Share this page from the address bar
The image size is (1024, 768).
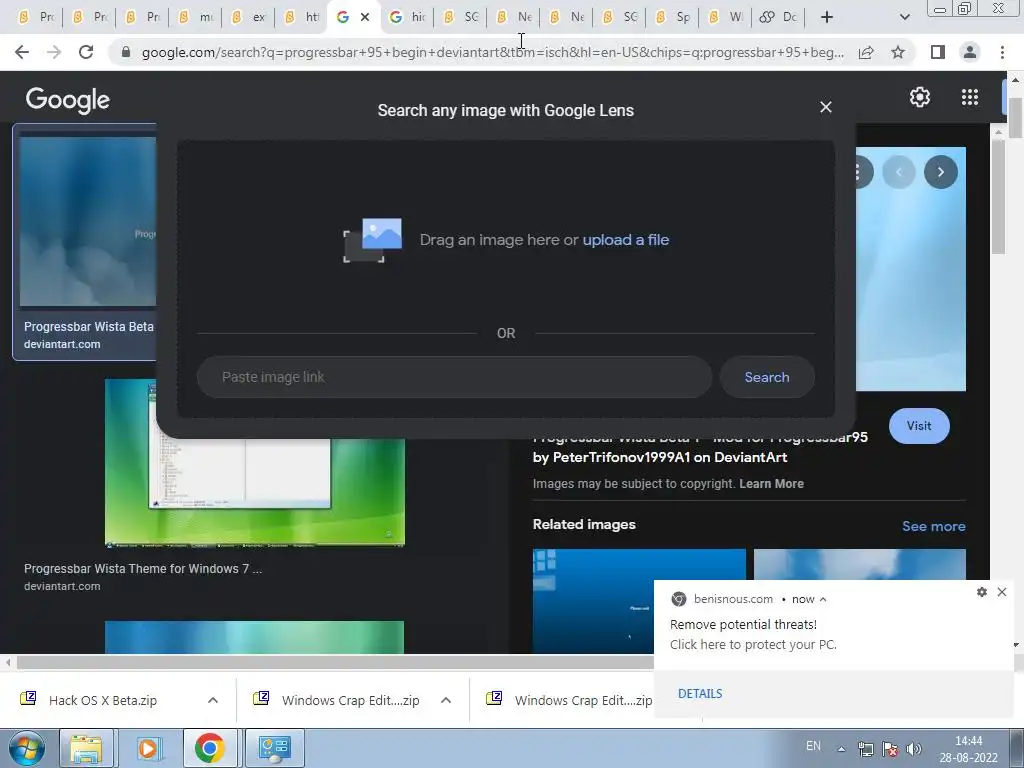[x=866, y=52]
